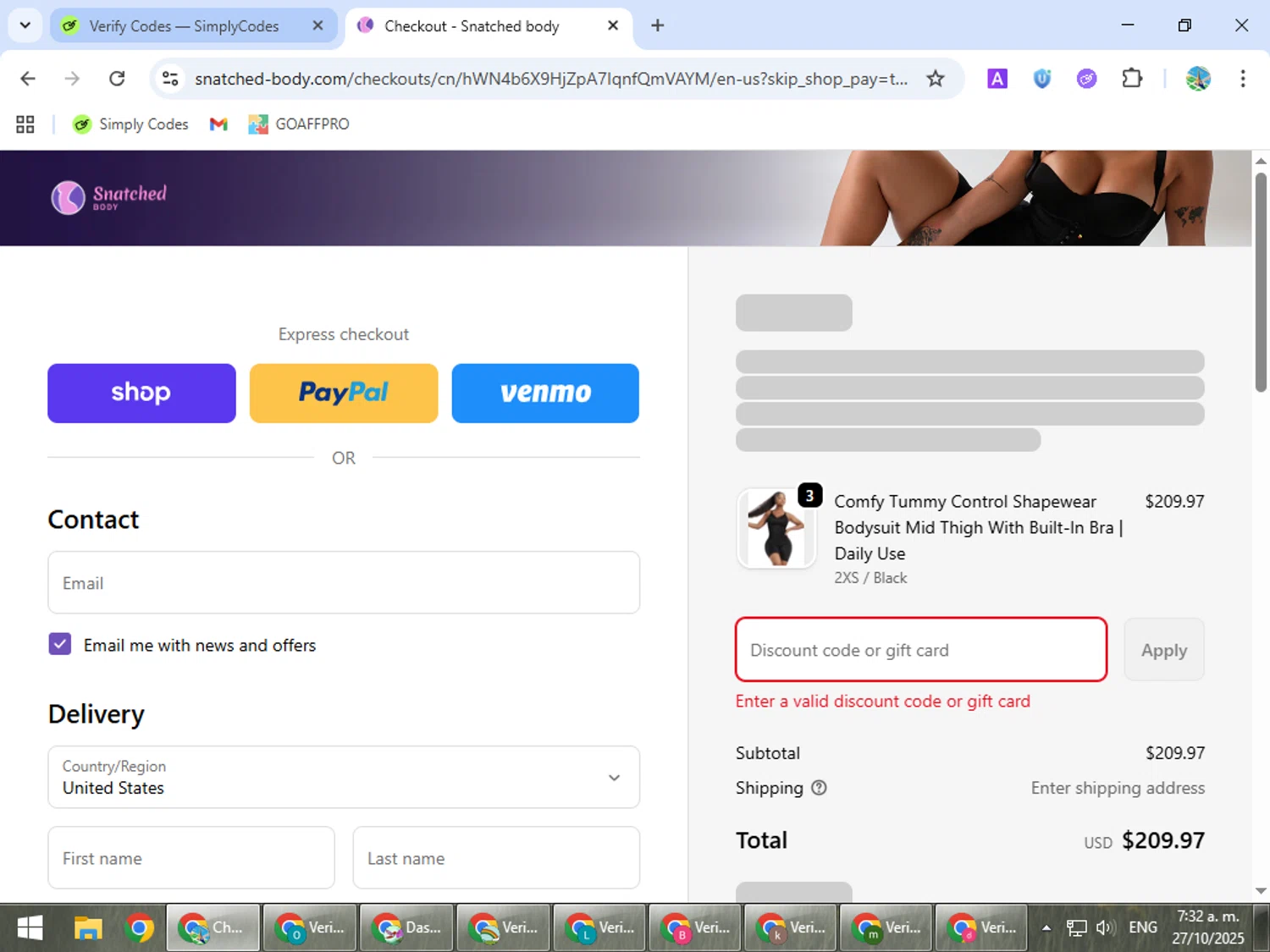
Task: Open the Gmail bookmark
Action: pyautogui.click(x=218, y=124)
